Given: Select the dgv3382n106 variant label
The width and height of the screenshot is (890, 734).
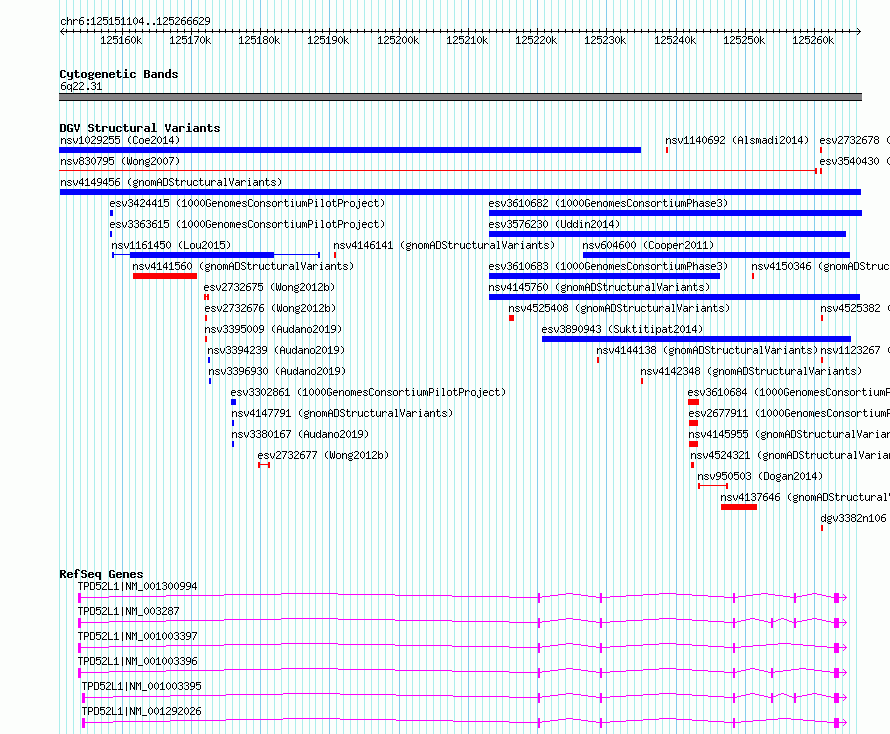Looking at the screenshot, I should (853, 518).
